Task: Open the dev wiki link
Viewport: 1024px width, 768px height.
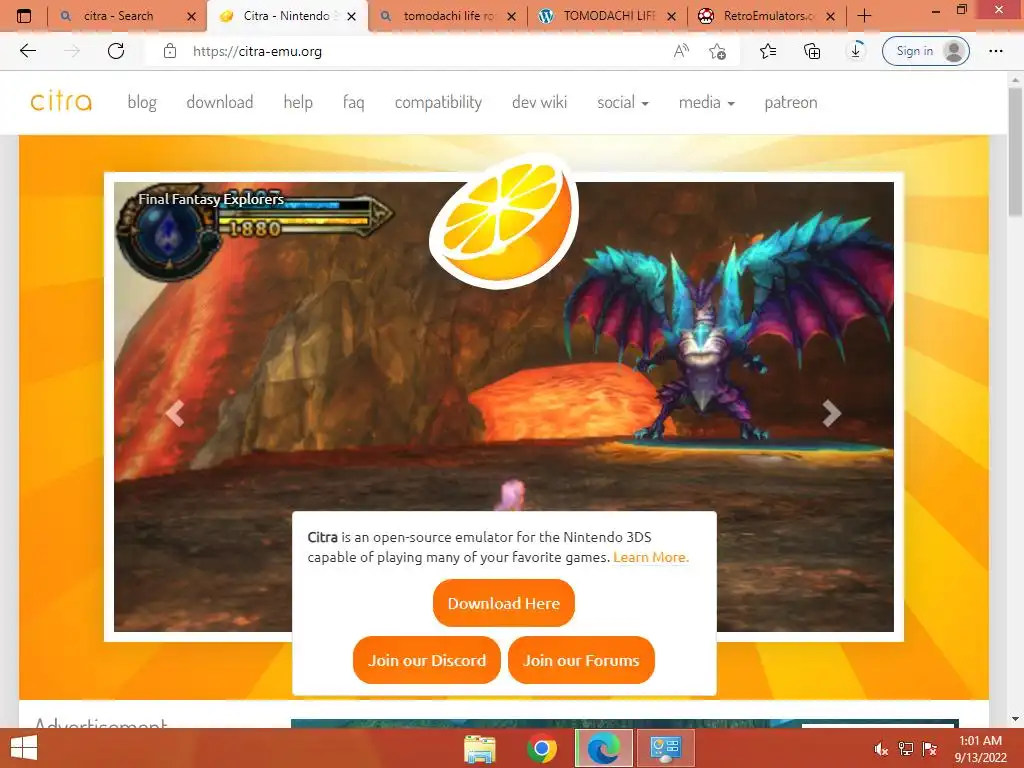Action: (x=539, y=103)
